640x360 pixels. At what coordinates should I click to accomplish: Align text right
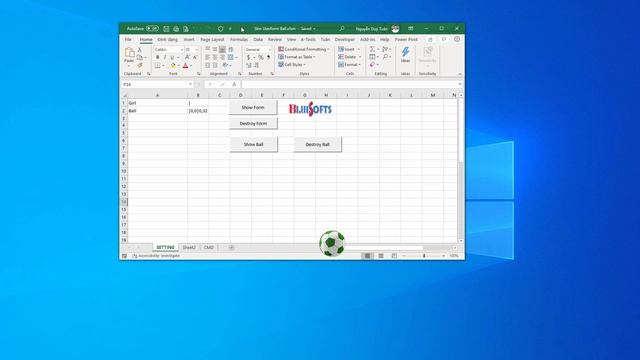click(222, 57)
